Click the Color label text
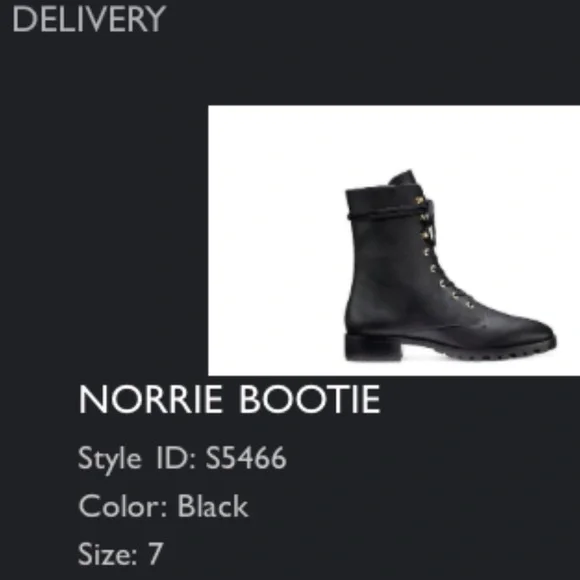Viewport: 580px width, 580px height. (123, 506)
